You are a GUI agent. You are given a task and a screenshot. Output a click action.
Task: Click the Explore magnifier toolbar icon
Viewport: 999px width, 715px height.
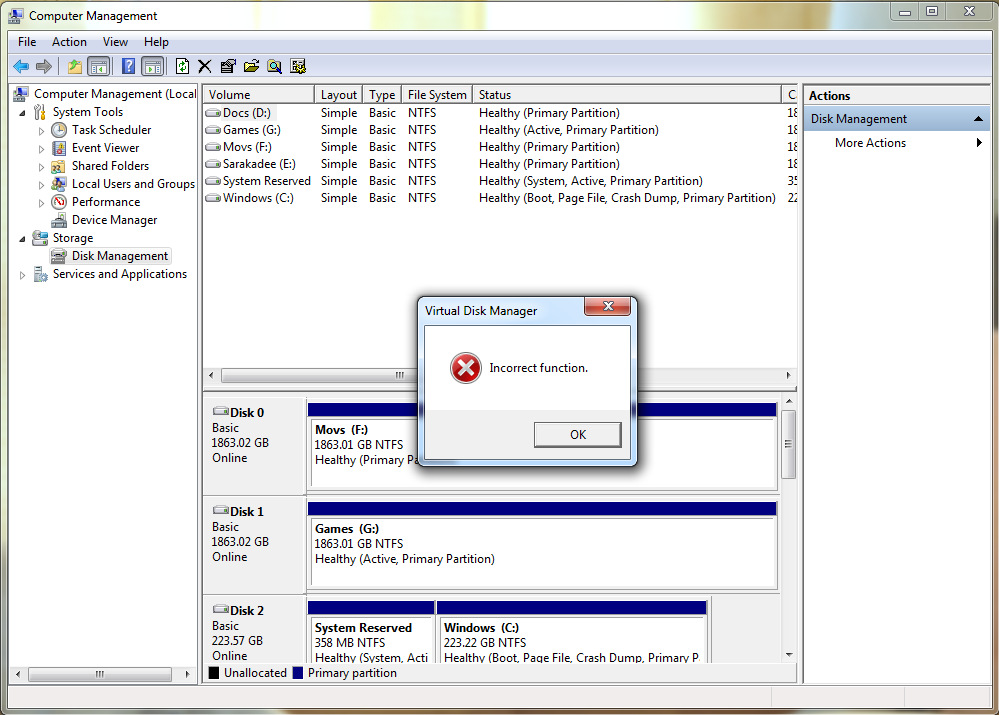pyautogui.click(x=275, y=66)
